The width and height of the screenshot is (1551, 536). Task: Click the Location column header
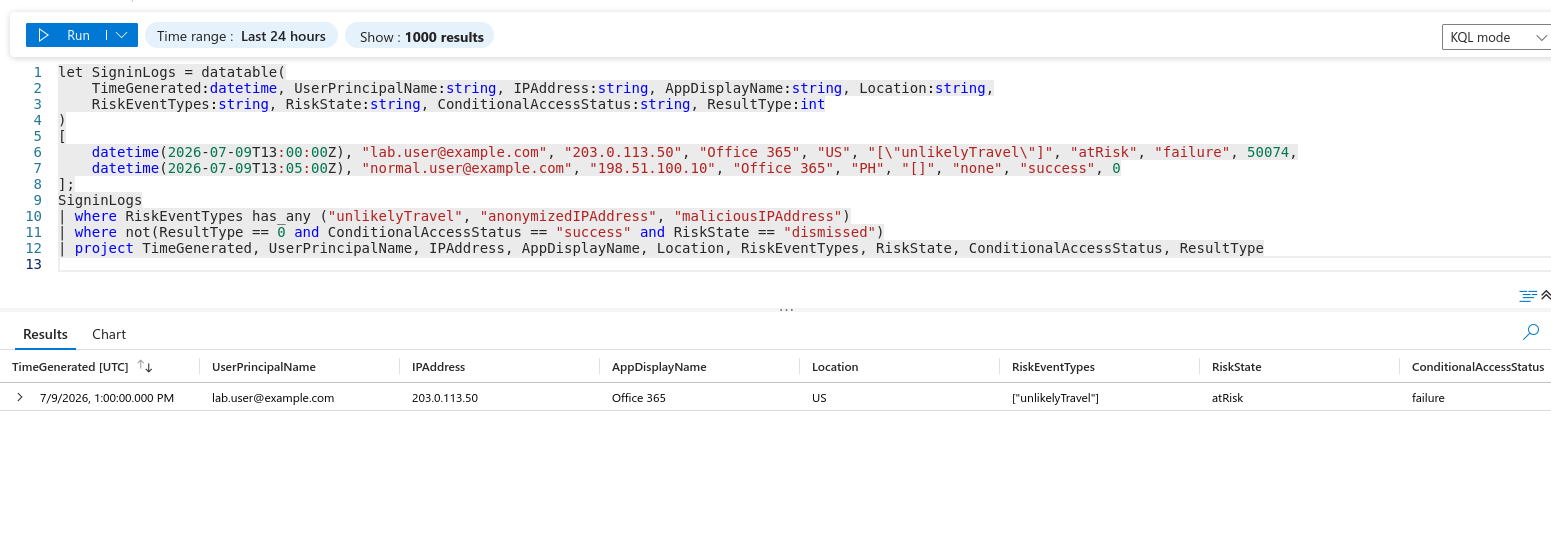tap(835, 367)
